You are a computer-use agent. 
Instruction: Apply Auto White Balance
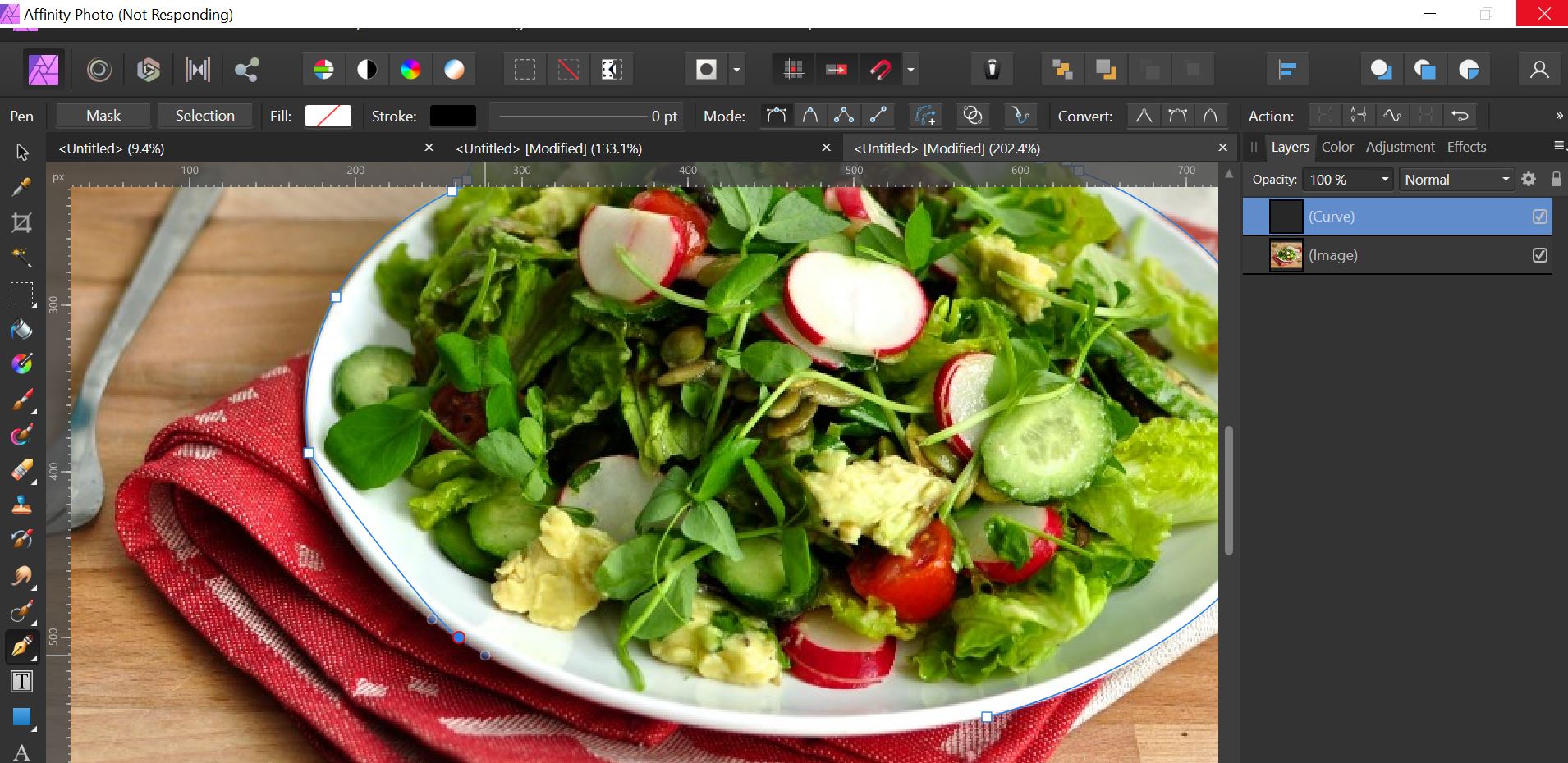point(454,70)
